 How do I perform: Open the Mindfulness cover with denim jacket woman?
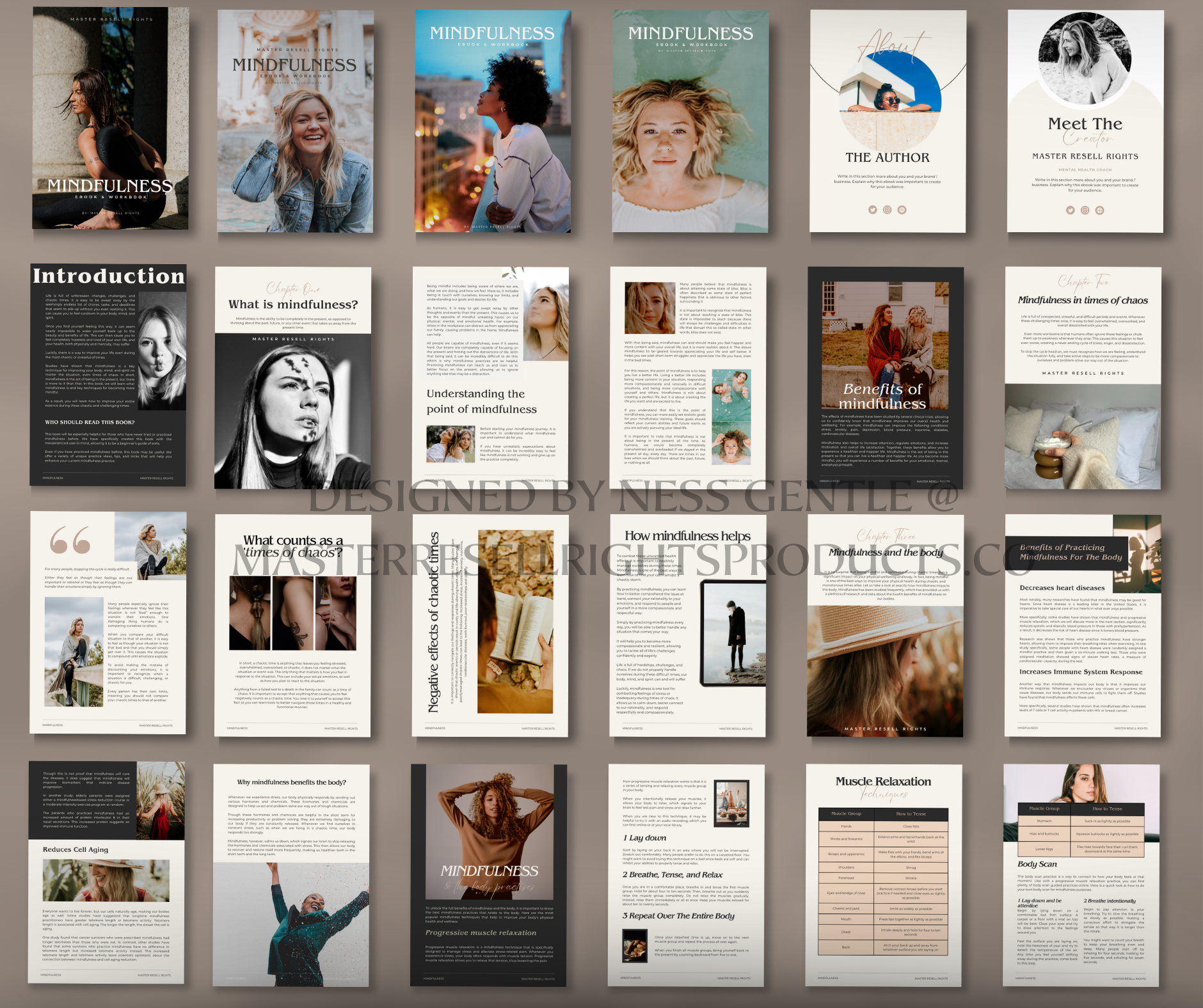pos(296,122)
